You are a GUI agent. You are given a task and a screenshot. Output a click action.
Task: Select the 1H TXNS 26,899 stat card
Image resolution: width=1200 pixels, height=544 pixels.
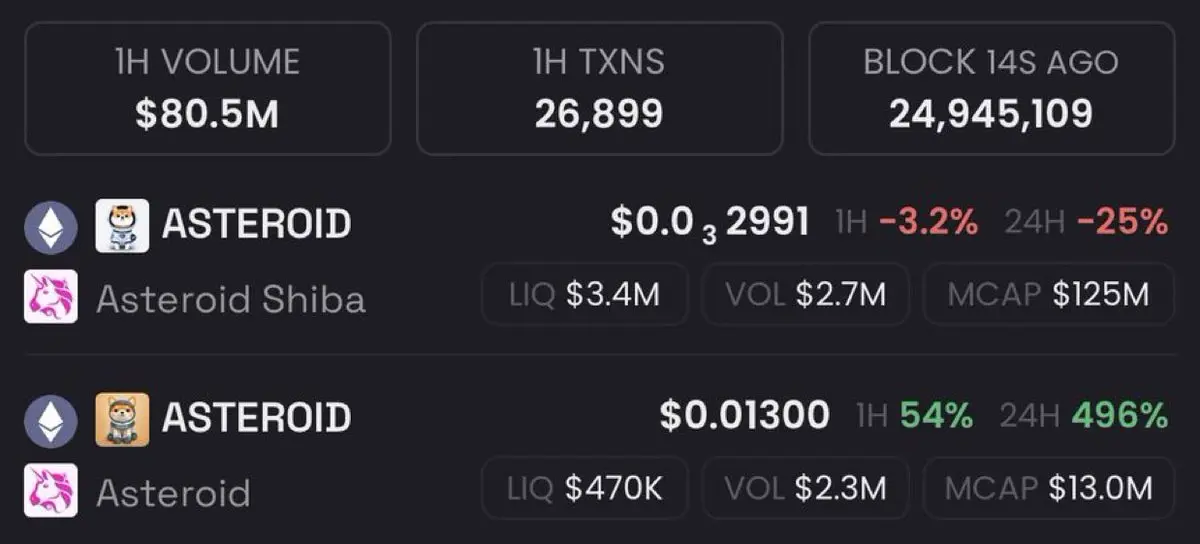click(599, 88)
